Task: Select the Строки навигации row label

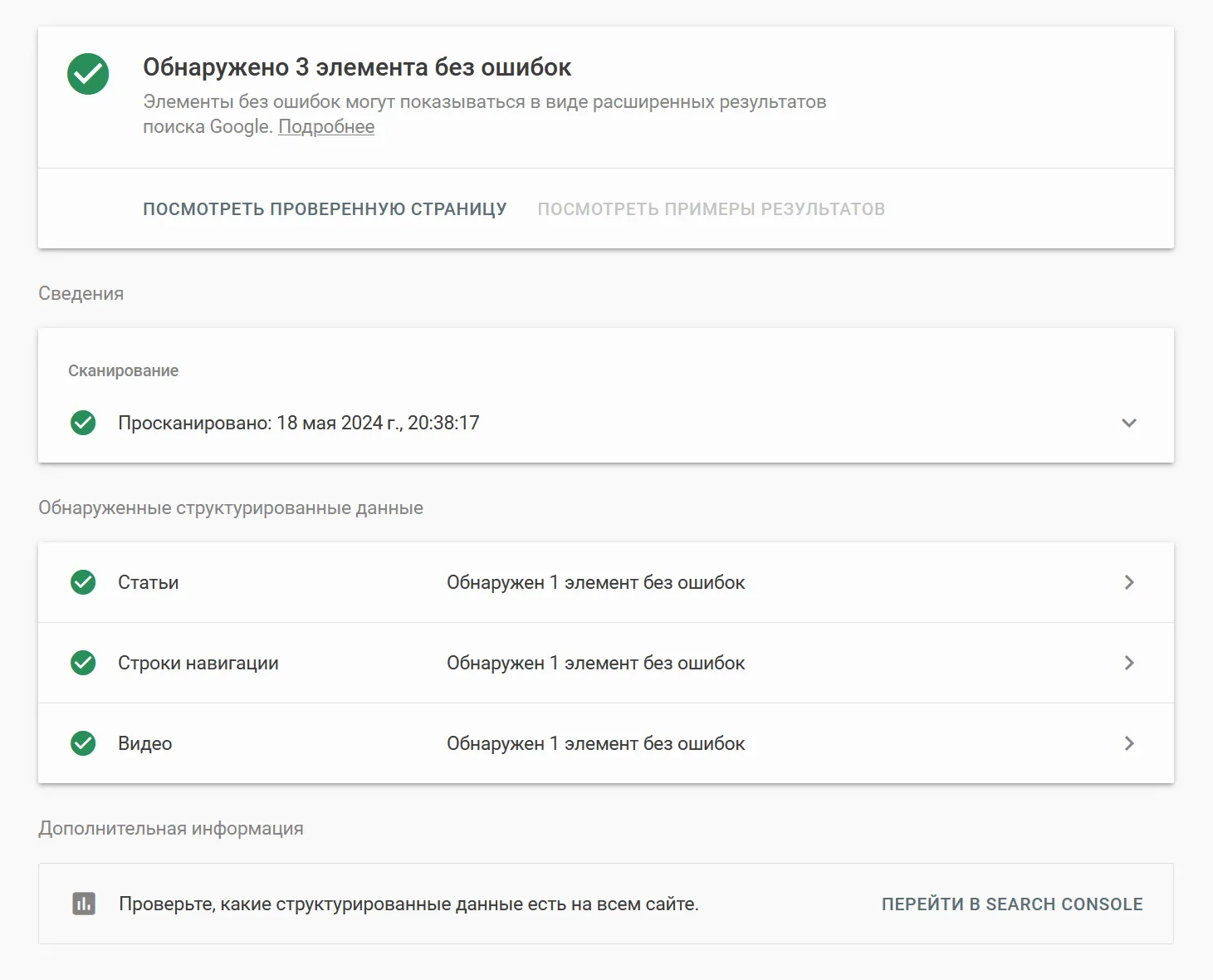Action: tap(198, 663)
